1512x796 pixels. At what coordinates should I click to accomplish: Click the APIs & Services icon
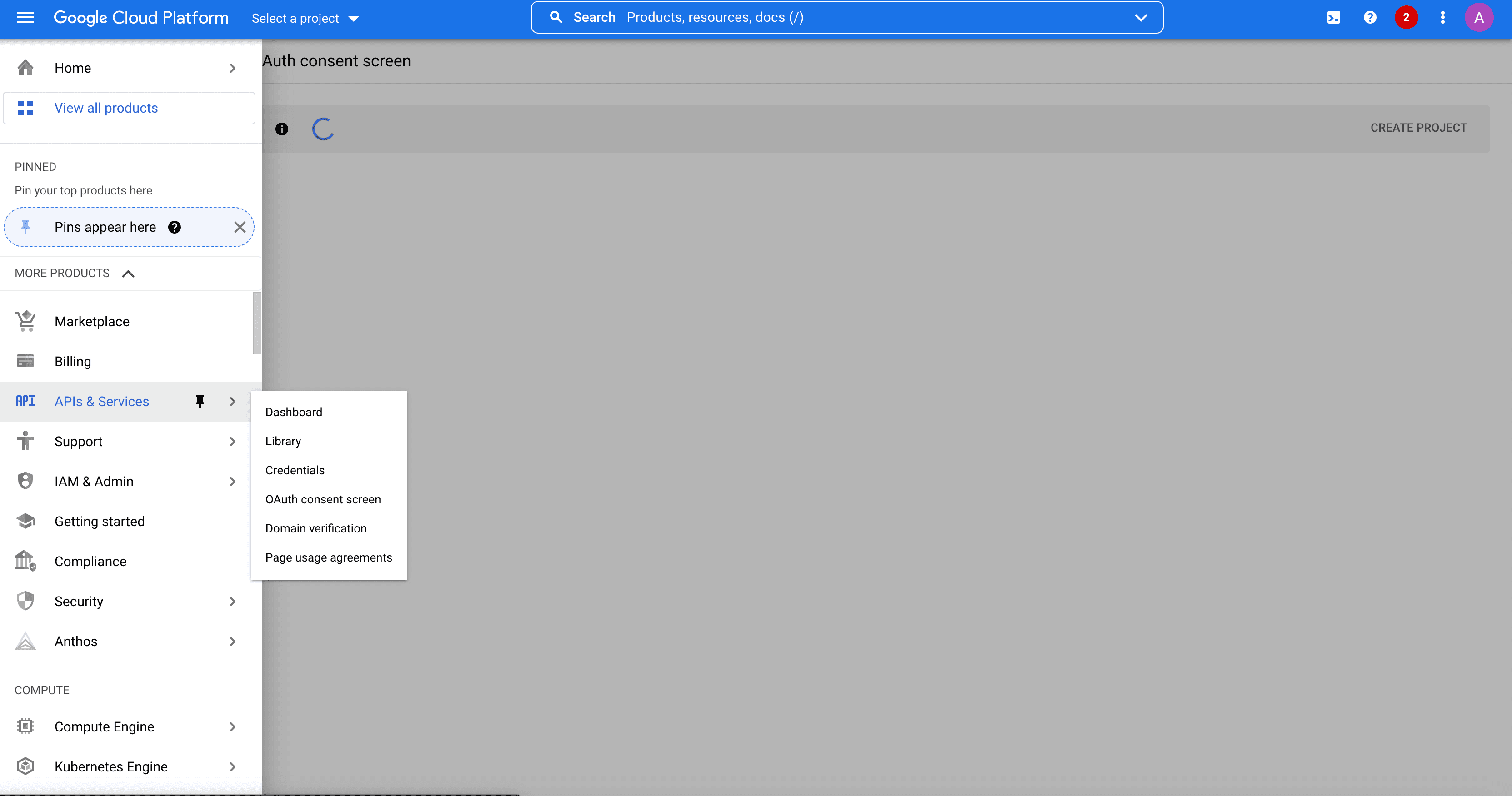coord(25,401)
